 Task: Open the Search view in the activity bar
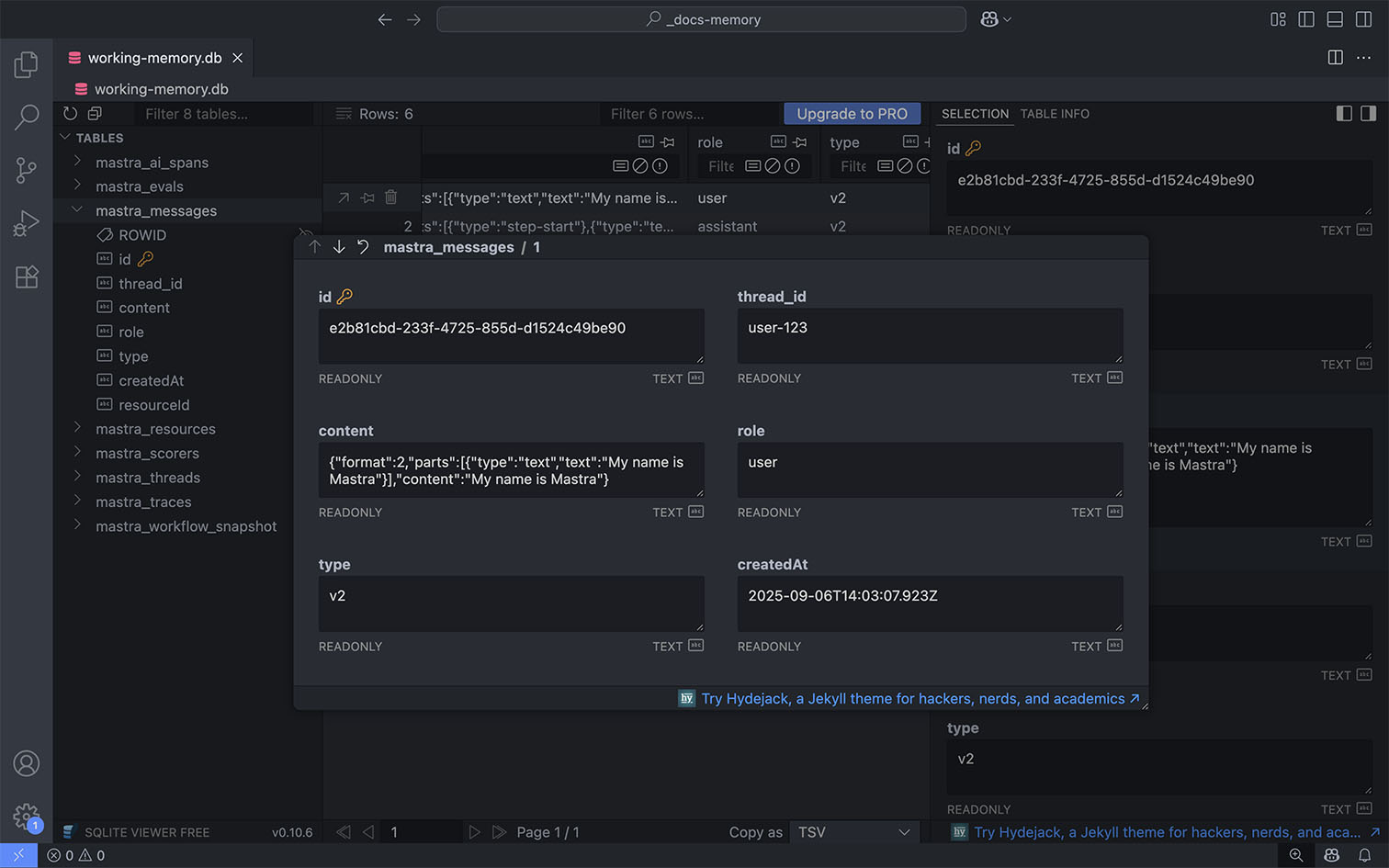(27, 117)
